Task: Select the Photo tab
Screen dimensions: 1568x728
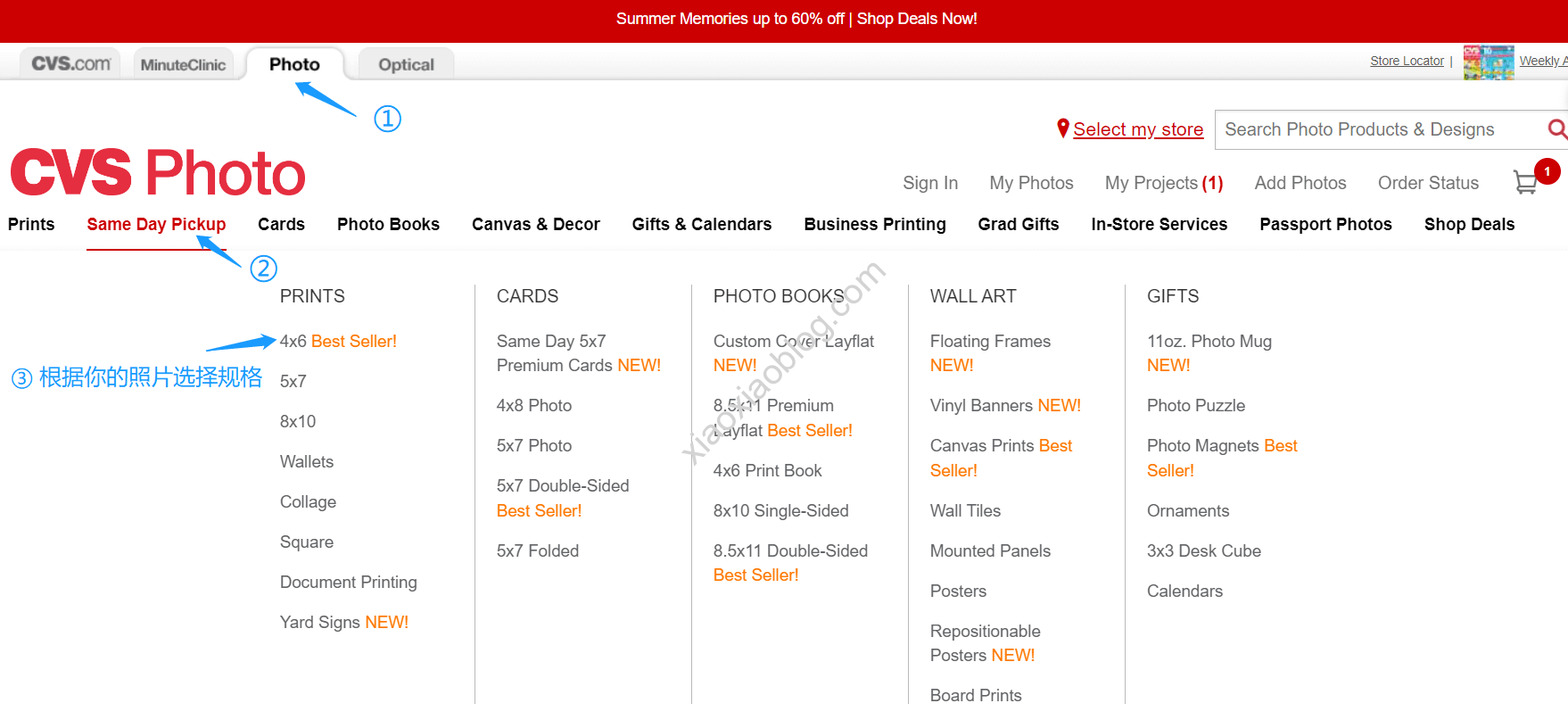Action: pos(294,64)
